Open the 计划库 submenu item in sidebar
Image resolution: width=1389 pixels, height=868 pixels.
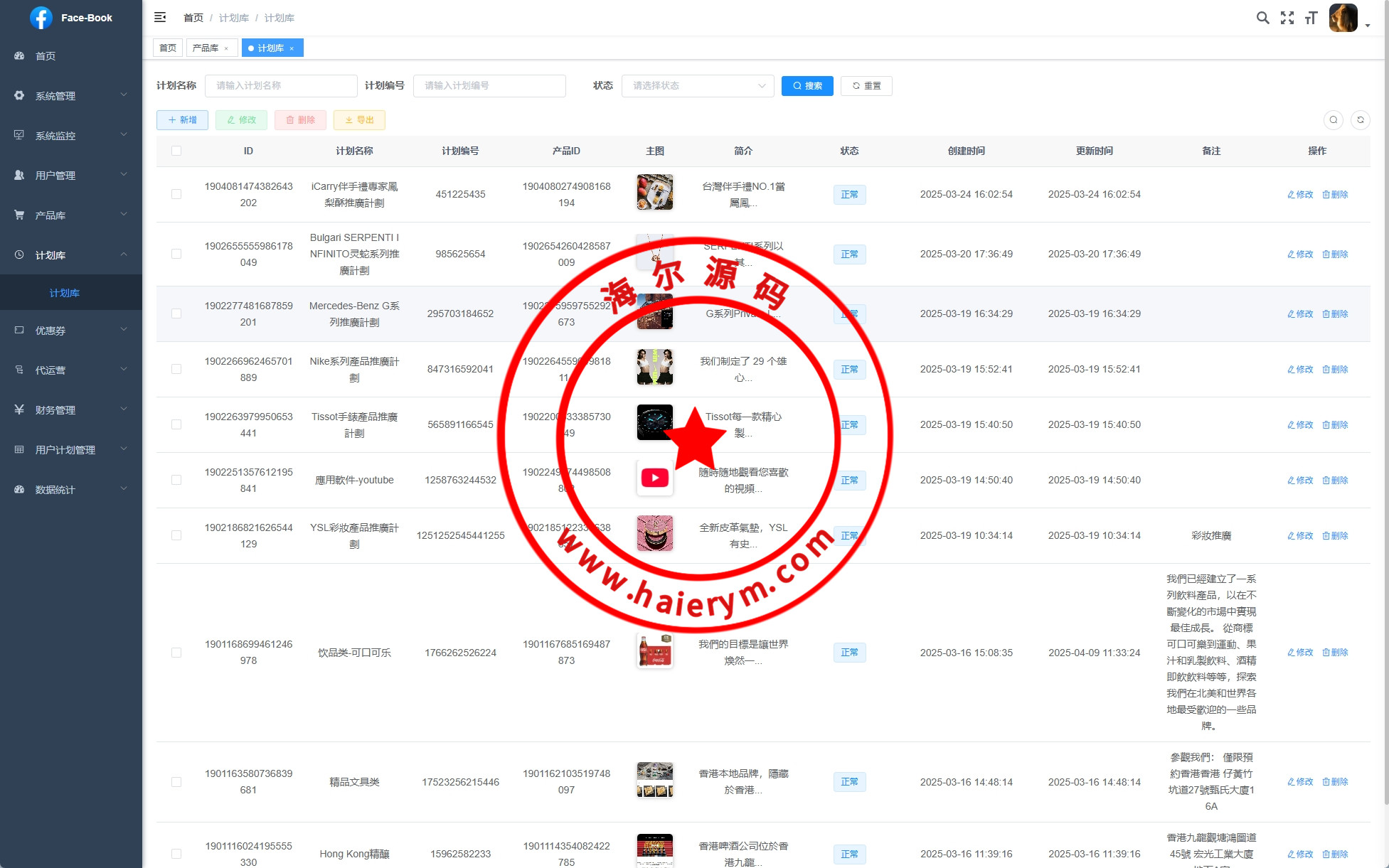[x=71, y=293]
